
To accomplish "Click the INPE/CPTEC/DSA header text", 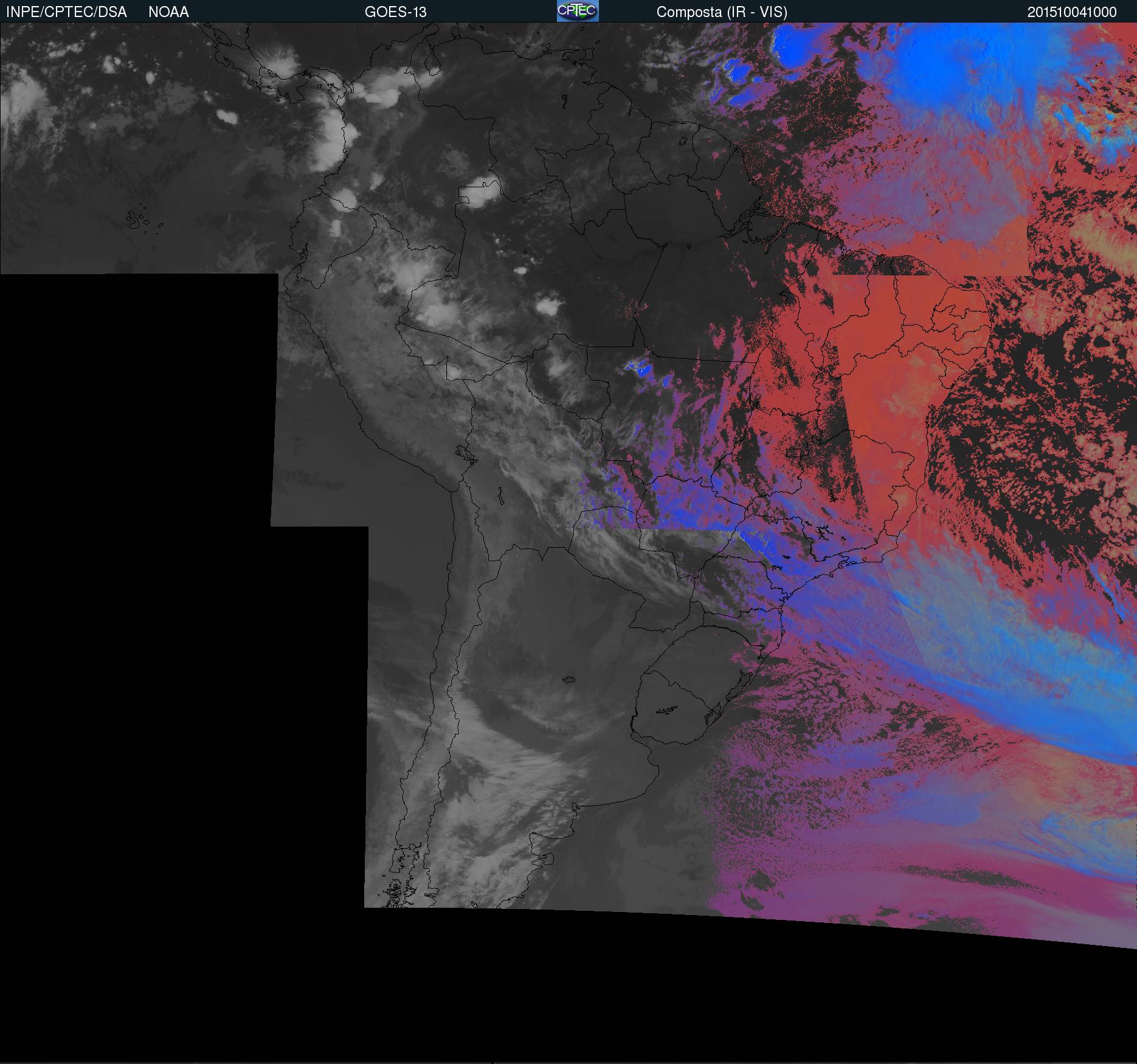I will 66,12.
